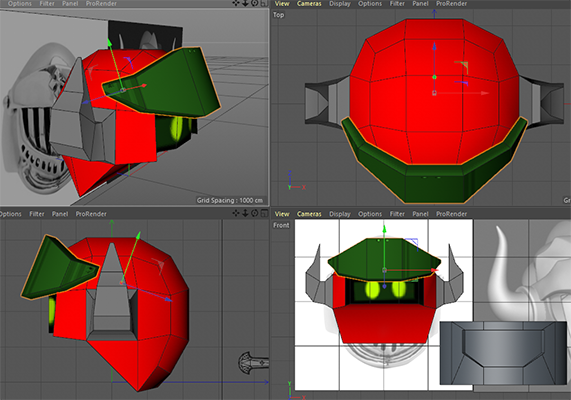
Task: Open the View menu of the Top viewport
Action: (282, 4)
